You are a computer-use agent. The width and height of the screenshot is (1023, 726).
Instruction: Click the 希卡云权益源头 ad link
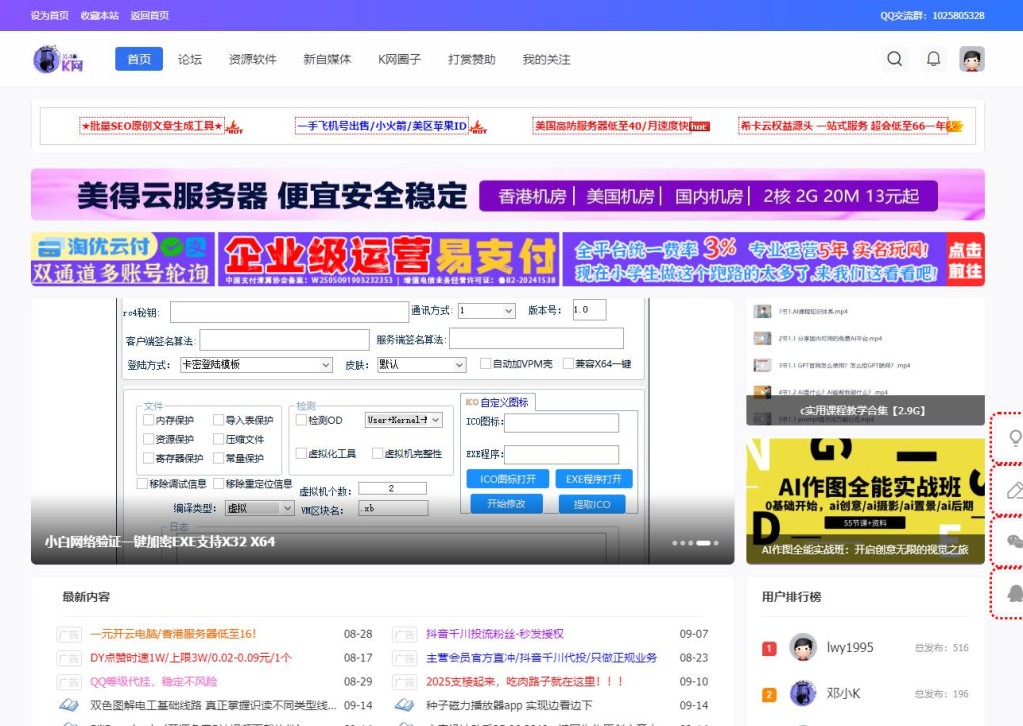(843, 125)
